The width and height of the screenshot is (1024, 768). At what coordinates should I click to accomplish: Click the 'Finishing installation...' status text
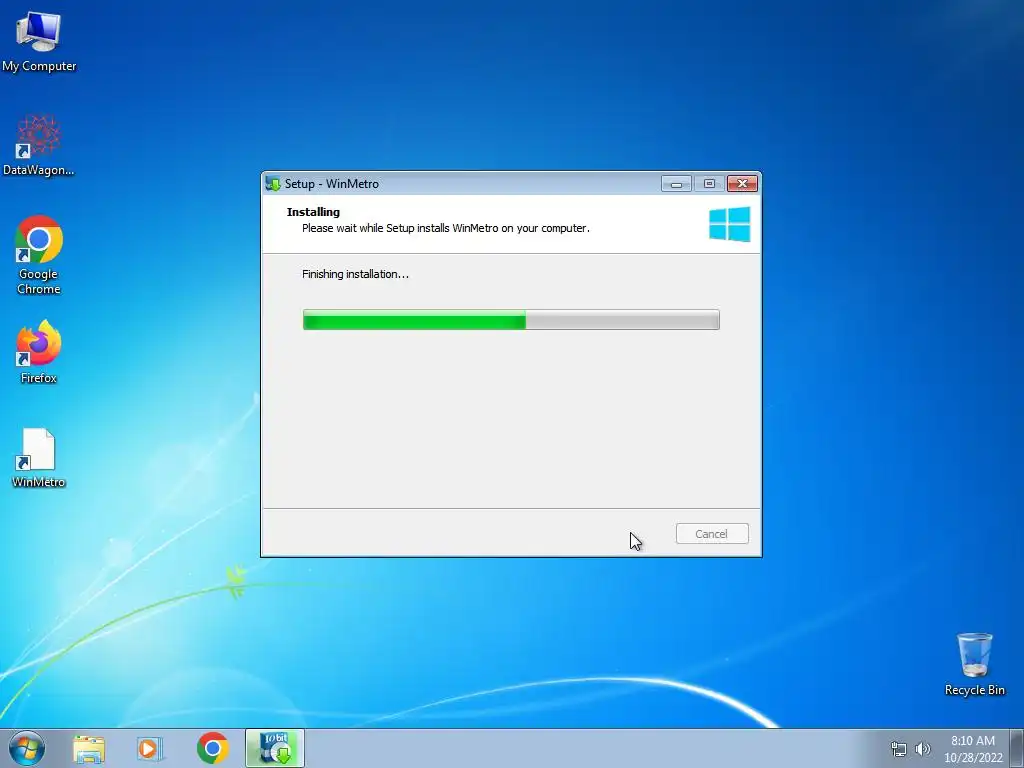coord(355,274)
